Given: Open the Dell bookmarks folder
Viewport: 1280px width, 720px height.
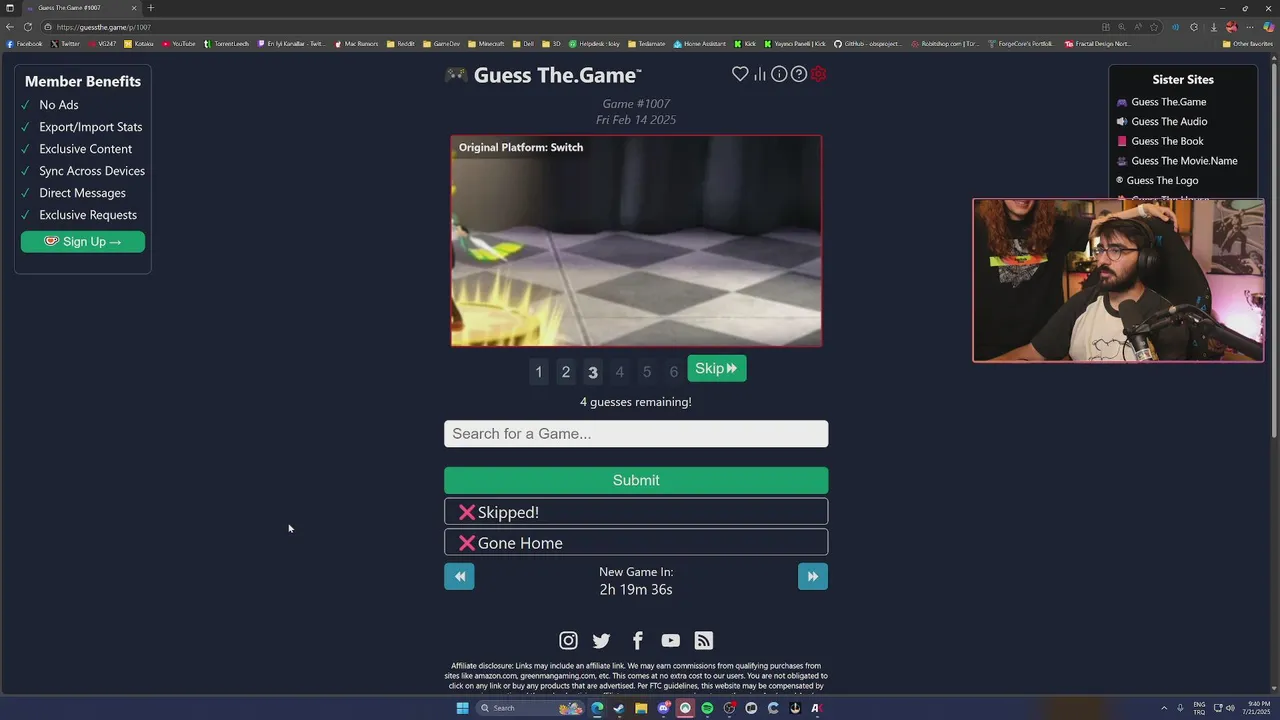Looking at the screenshot, I should (522, 44).
